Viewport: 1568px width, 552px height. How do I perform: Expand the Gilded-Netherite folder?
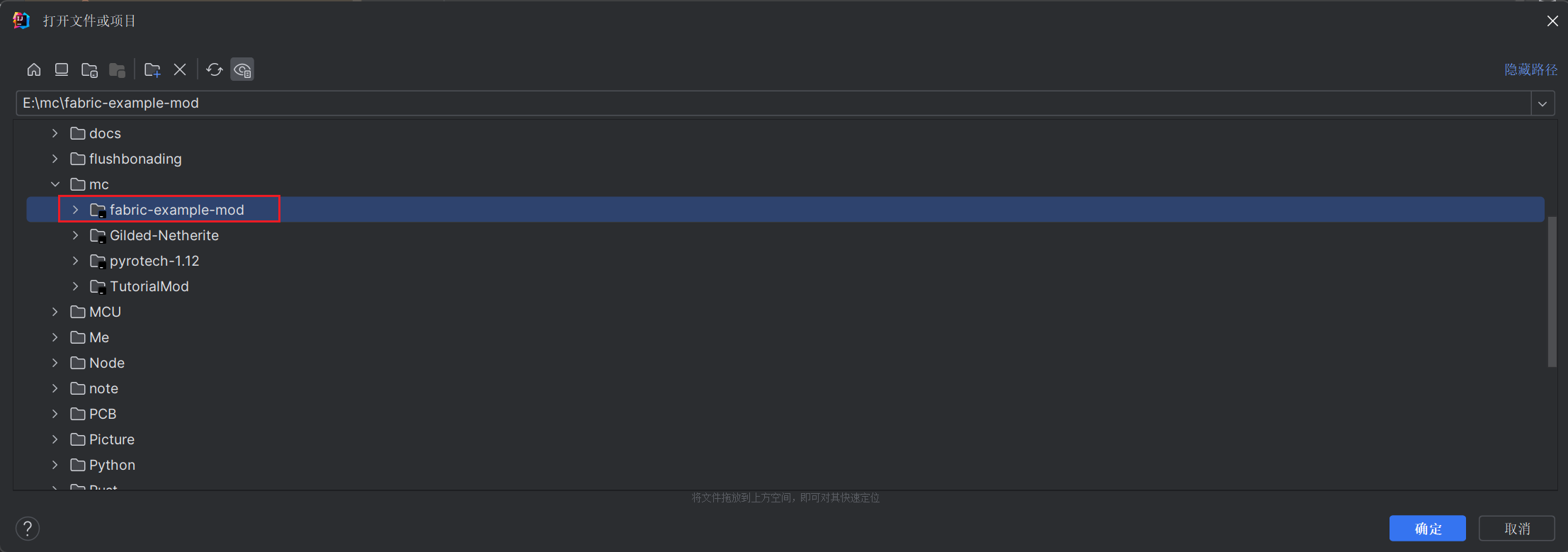pyautogui.click(x=75, y=235)
